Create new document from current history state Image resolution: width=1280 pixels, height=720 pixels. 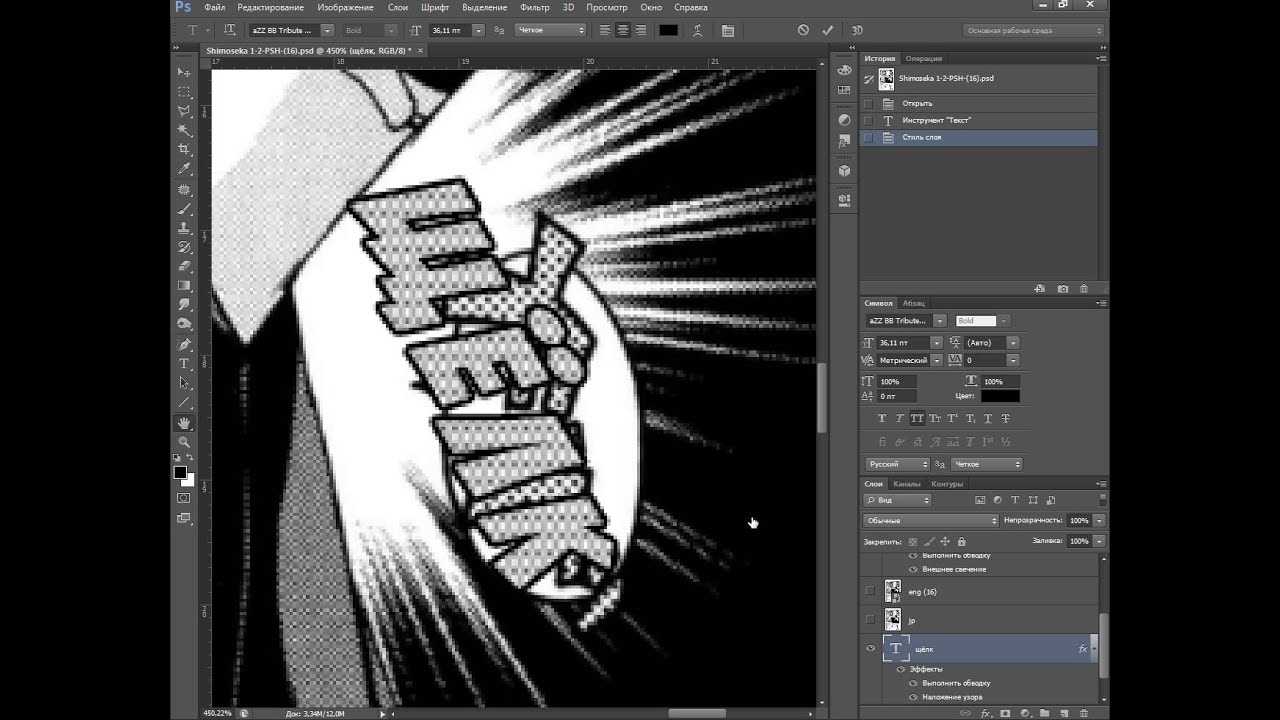click(1040, 288)
